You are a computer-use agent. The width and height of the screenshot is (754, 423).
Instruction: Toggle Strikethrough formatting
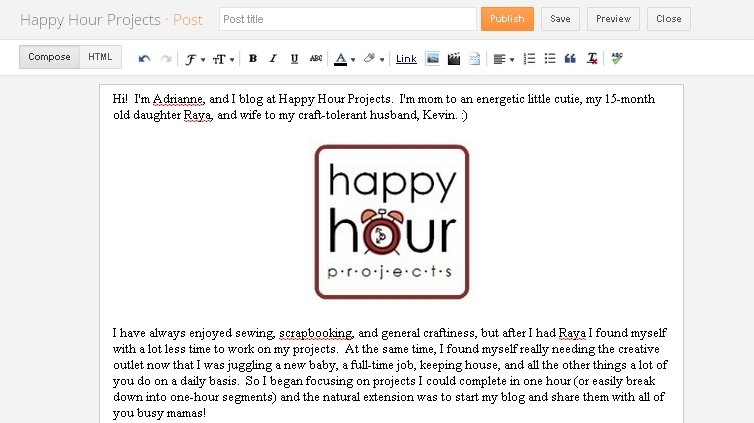[x=316, y=59]
